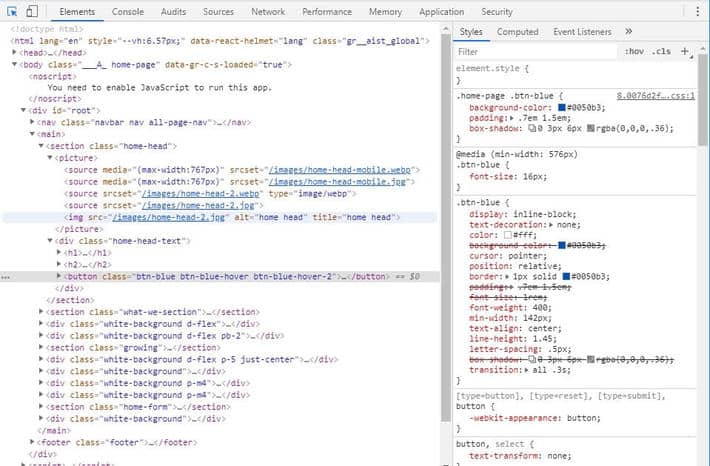Click the element.style rule block
Screen dimensions: 710x466
coord(575,74)
